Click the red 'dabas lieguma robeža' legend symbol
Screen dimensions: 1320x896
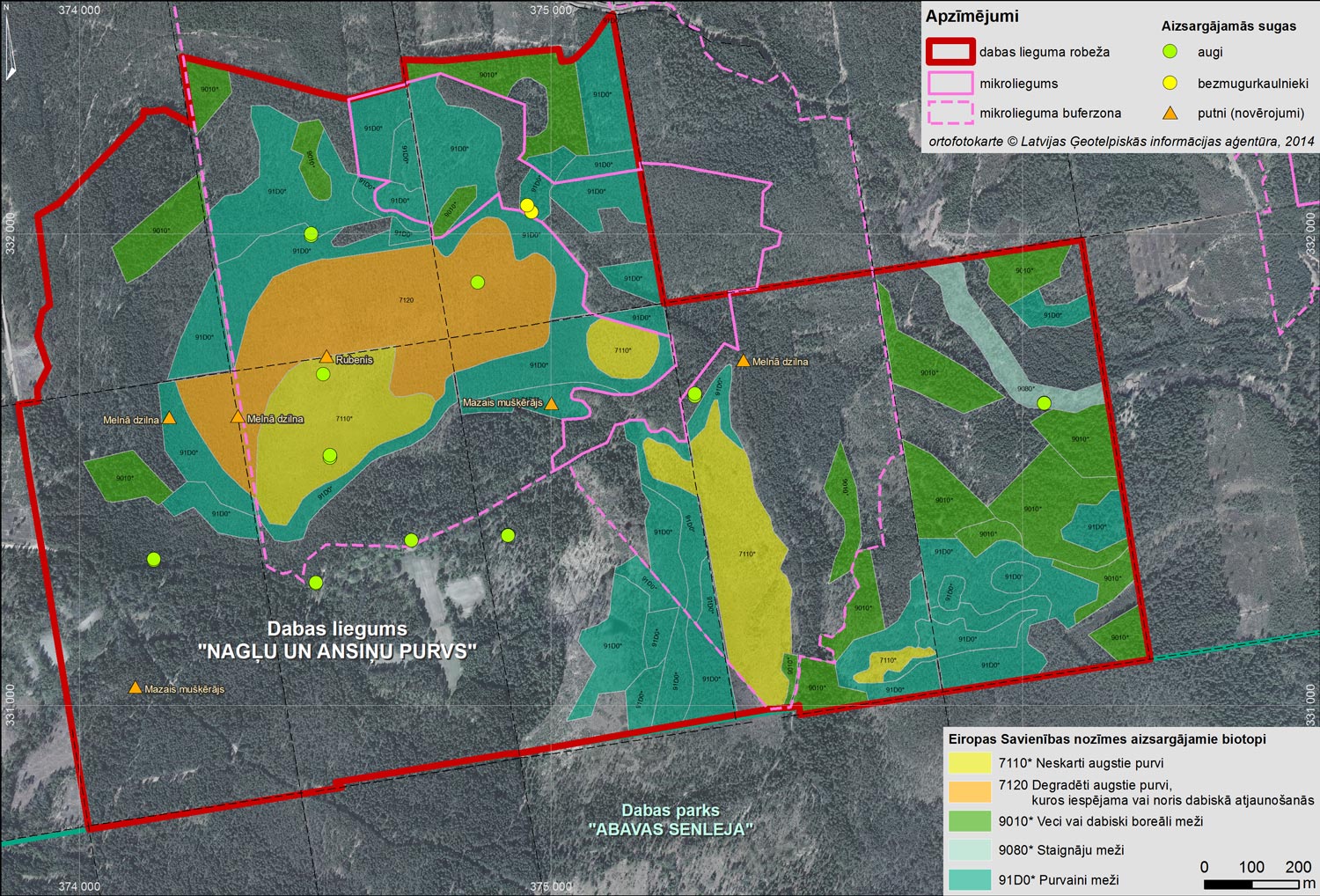coord(950,52)
